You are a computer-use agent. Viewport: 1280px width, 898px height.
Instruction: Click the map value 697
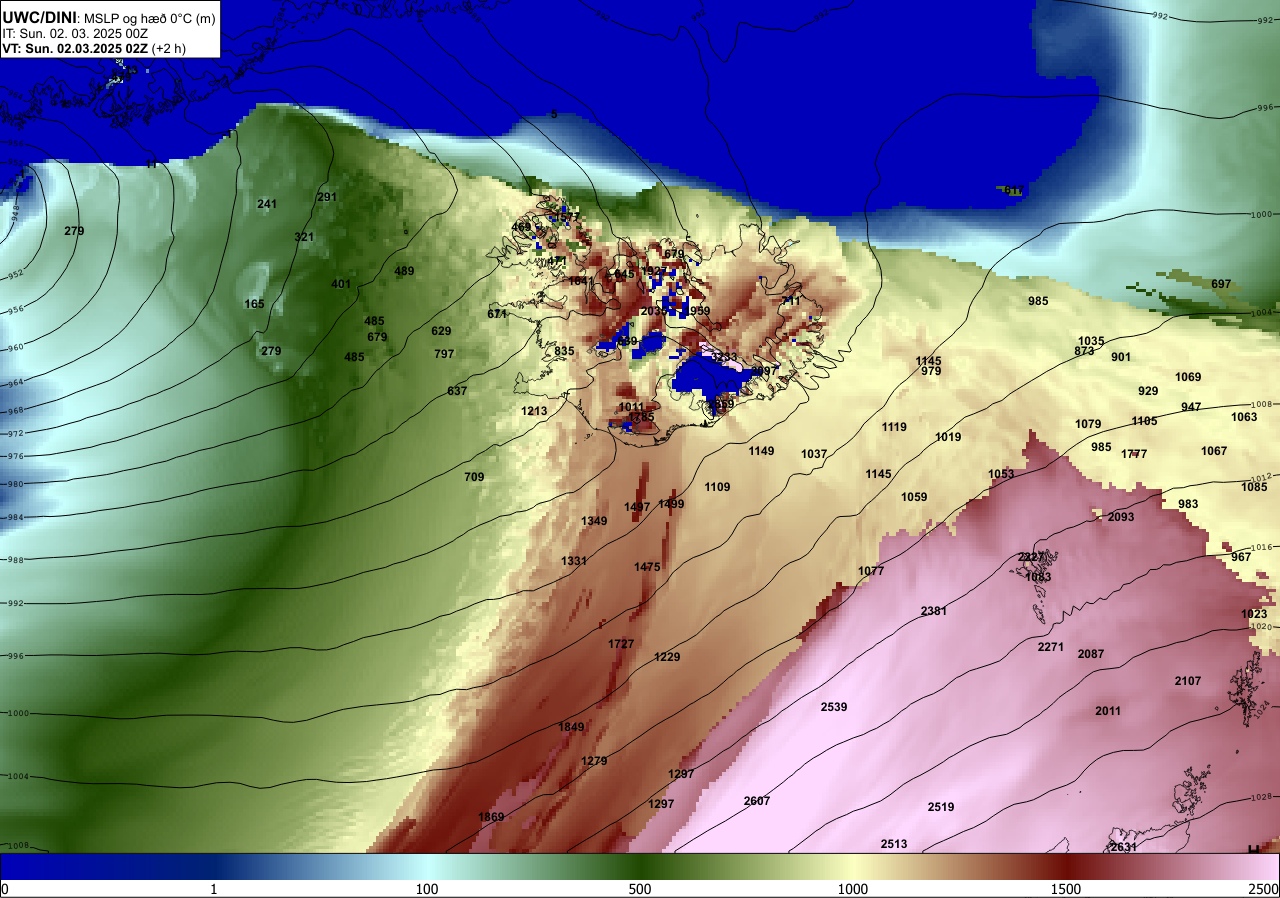point(1221,284)
